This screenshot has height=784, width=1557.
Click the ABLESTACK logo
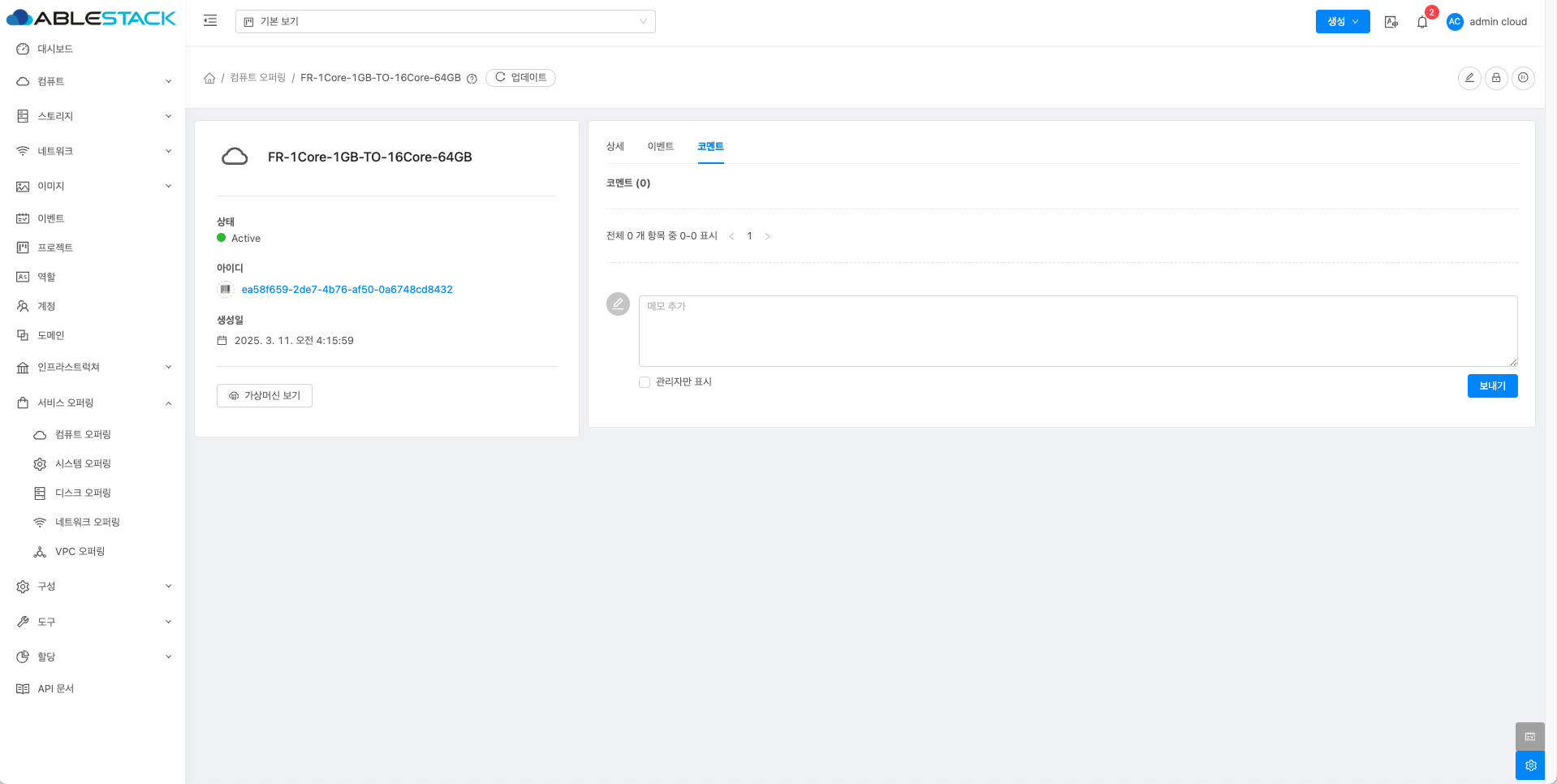coord(92,18)
